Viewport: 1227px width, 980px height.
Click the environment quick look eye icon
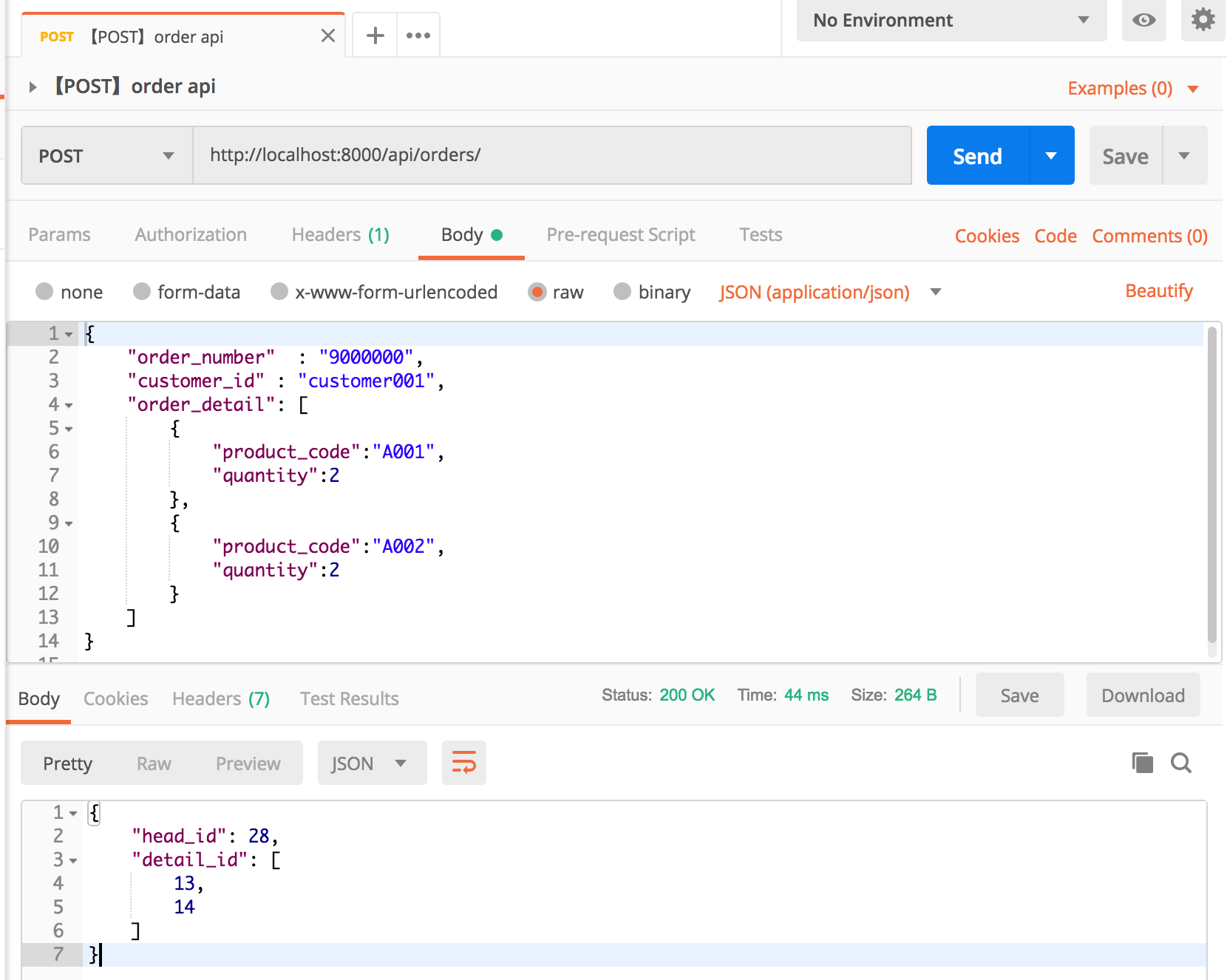(x=1143, y=20)
